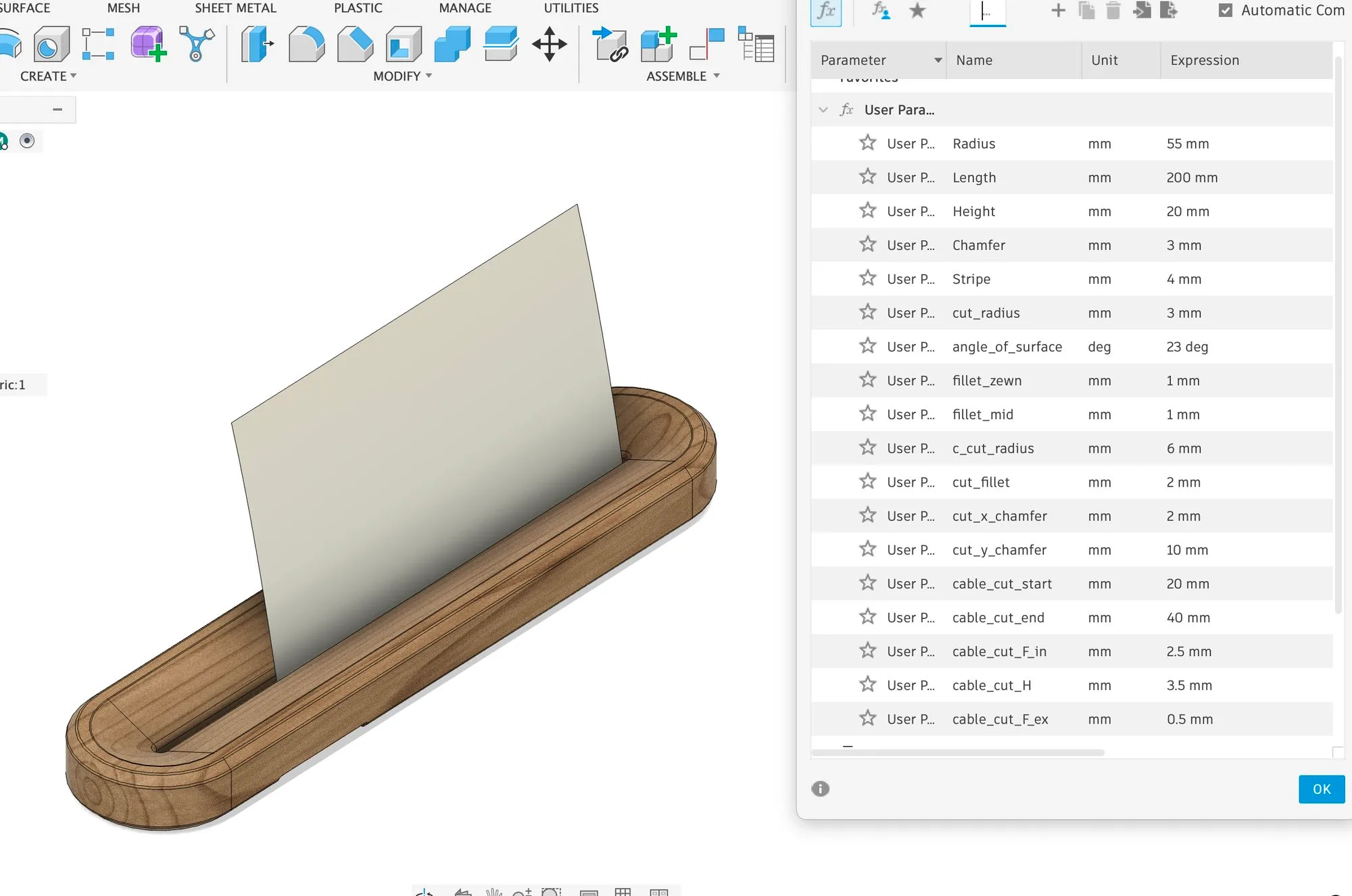Click the Expression column header

point(1247,60)
